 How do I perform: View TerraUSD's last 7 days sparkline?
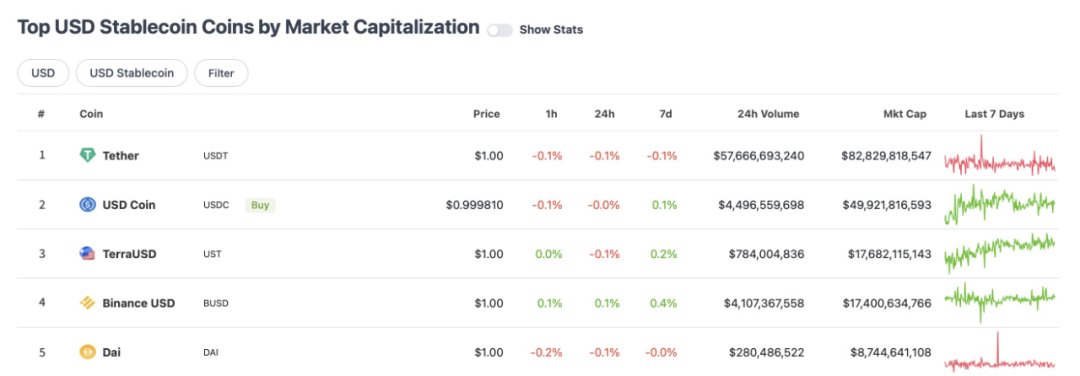pos(999,253)
